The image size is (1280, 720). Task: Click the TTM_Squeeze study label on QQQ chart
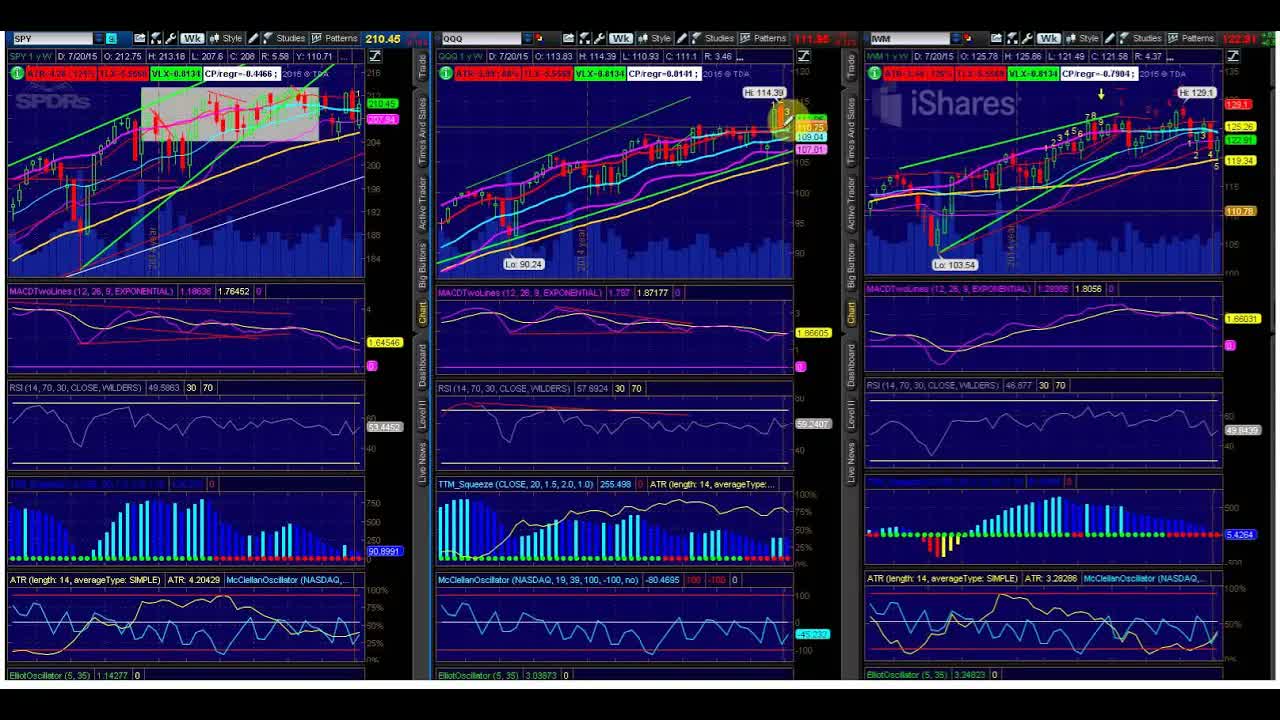[x=516, y=484]
